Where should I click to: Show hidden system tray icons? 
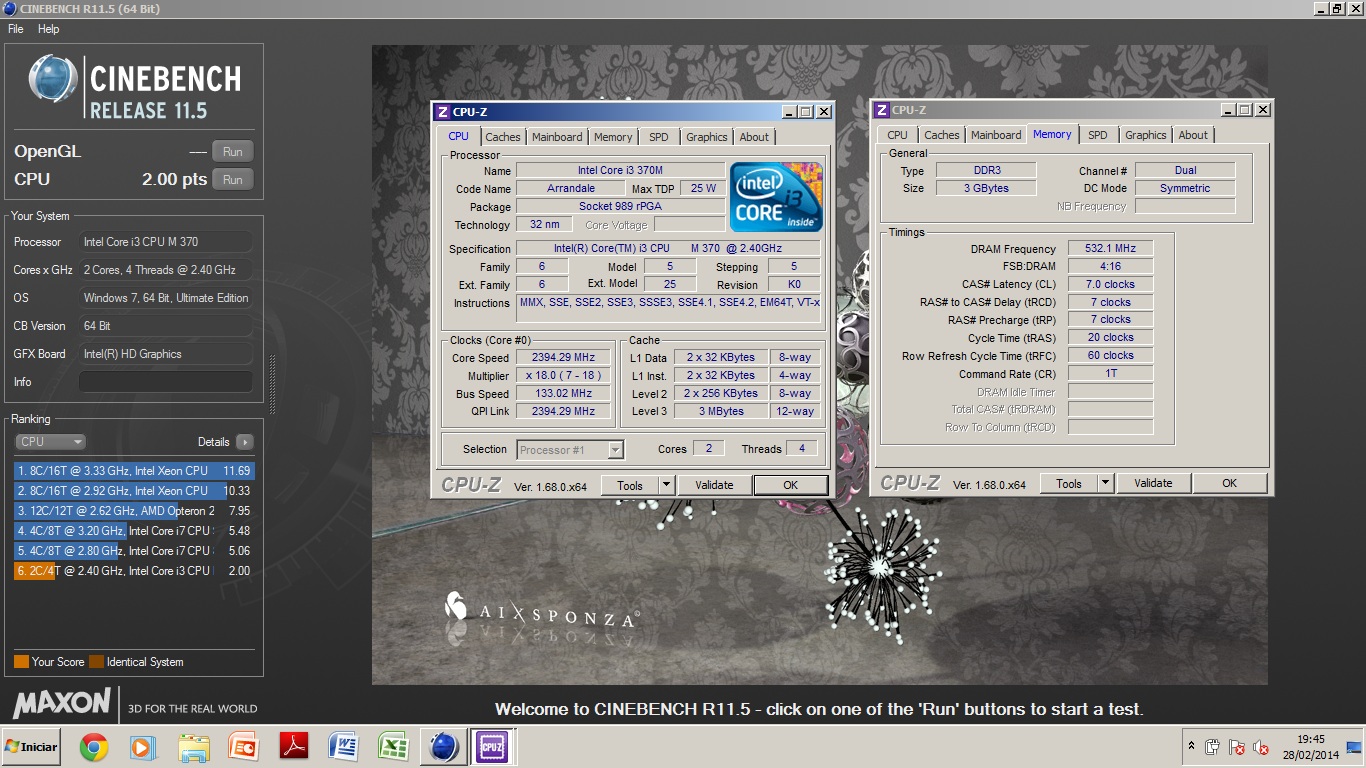pyautogui.click(x=1191, y=747)
